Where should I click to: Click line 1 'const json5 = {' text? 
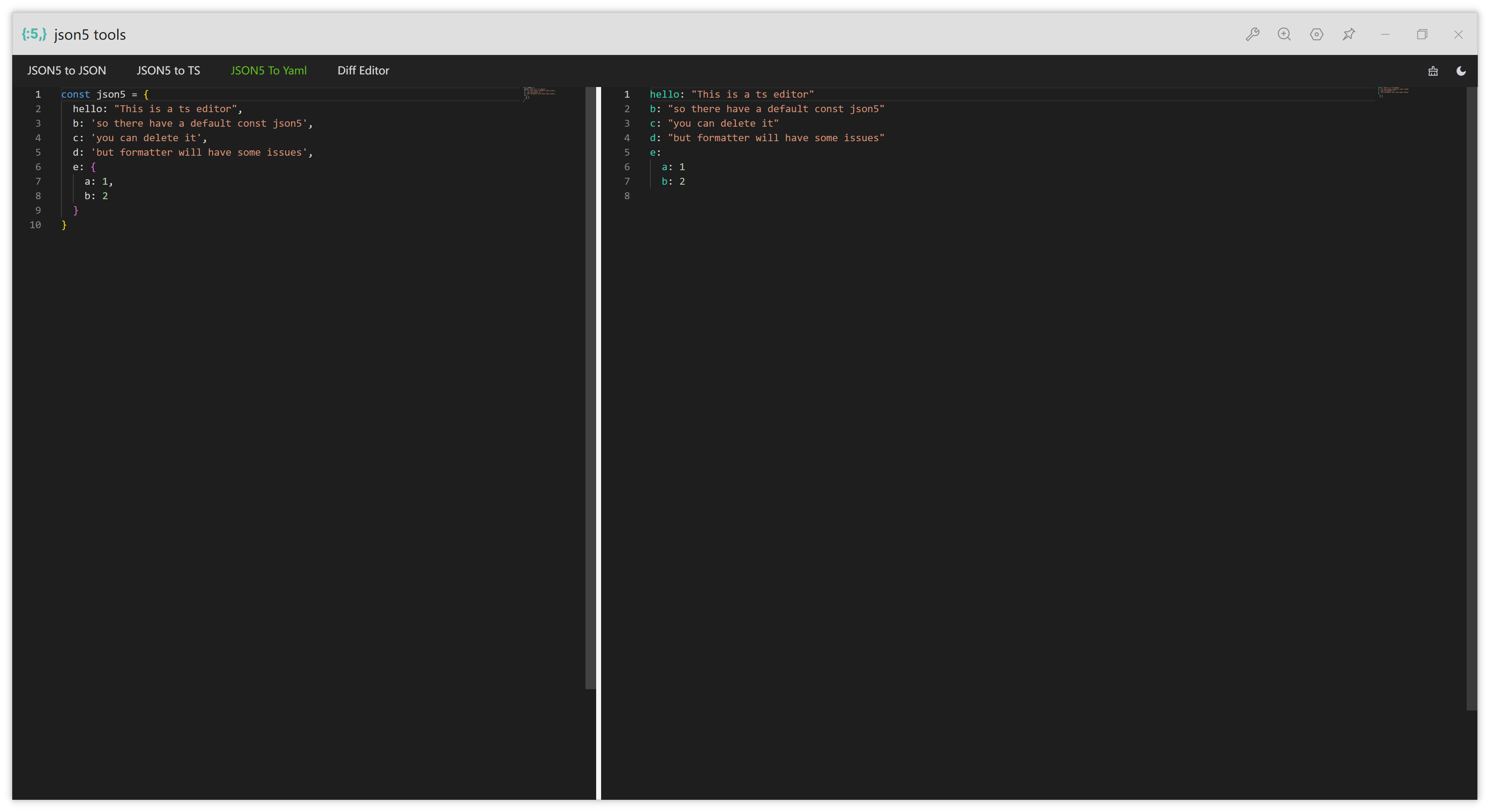click(105, 94)
